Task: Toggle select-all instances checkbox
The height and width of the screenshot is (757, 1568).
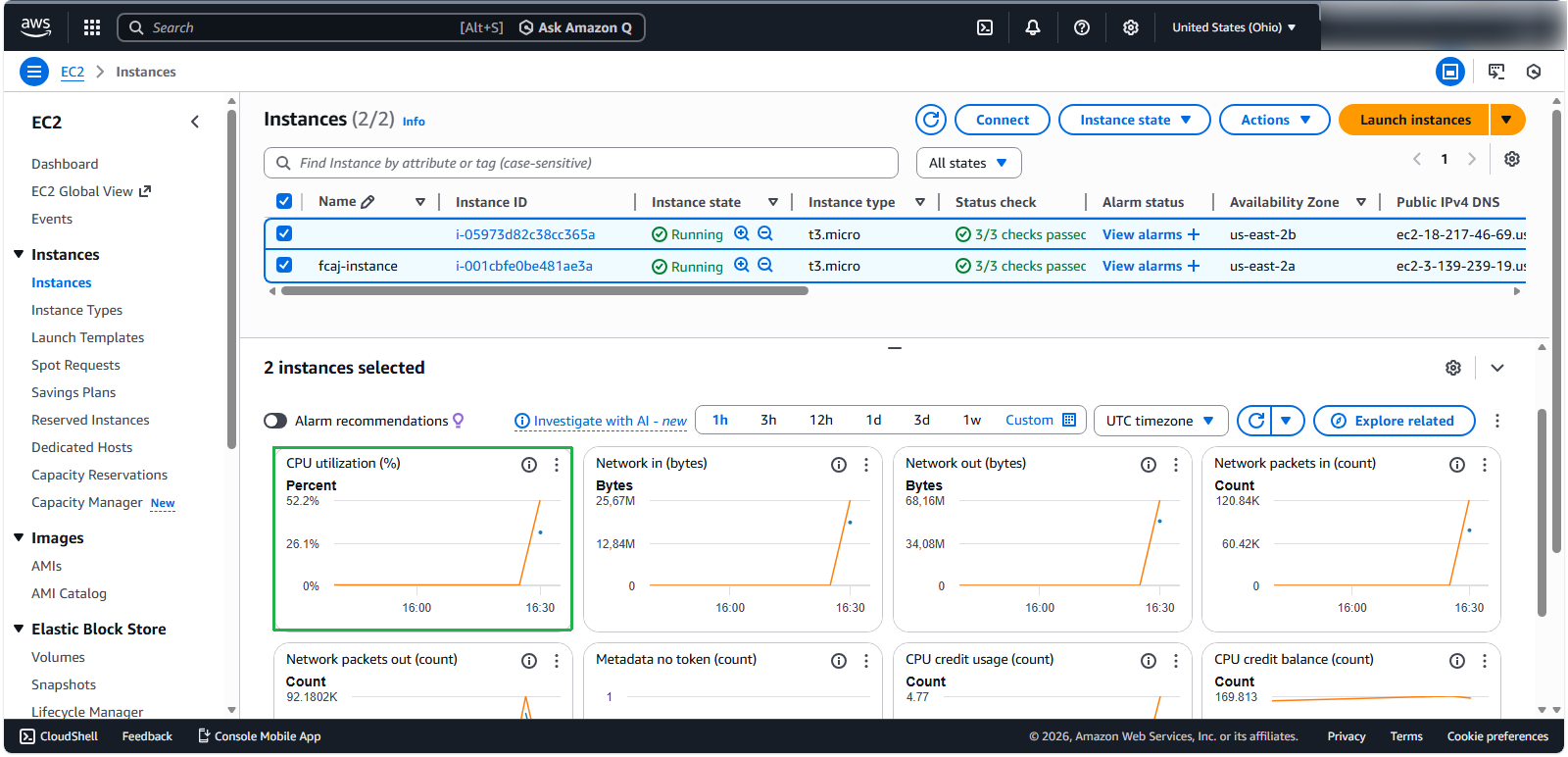Action: [284, 201]
